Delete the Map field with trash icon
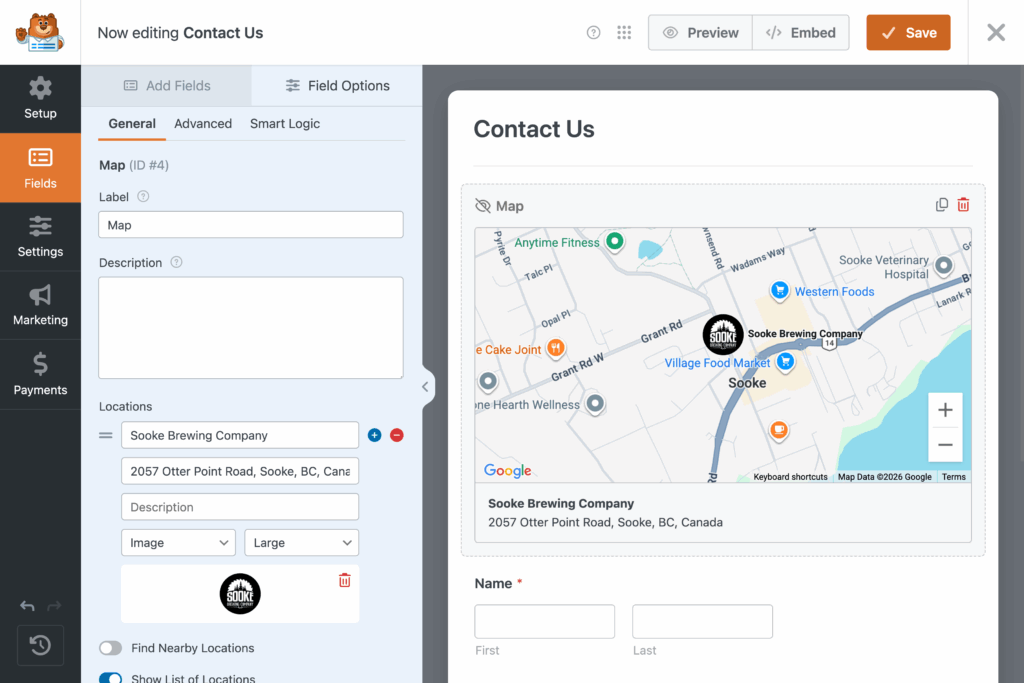 [x=963, y=205]
